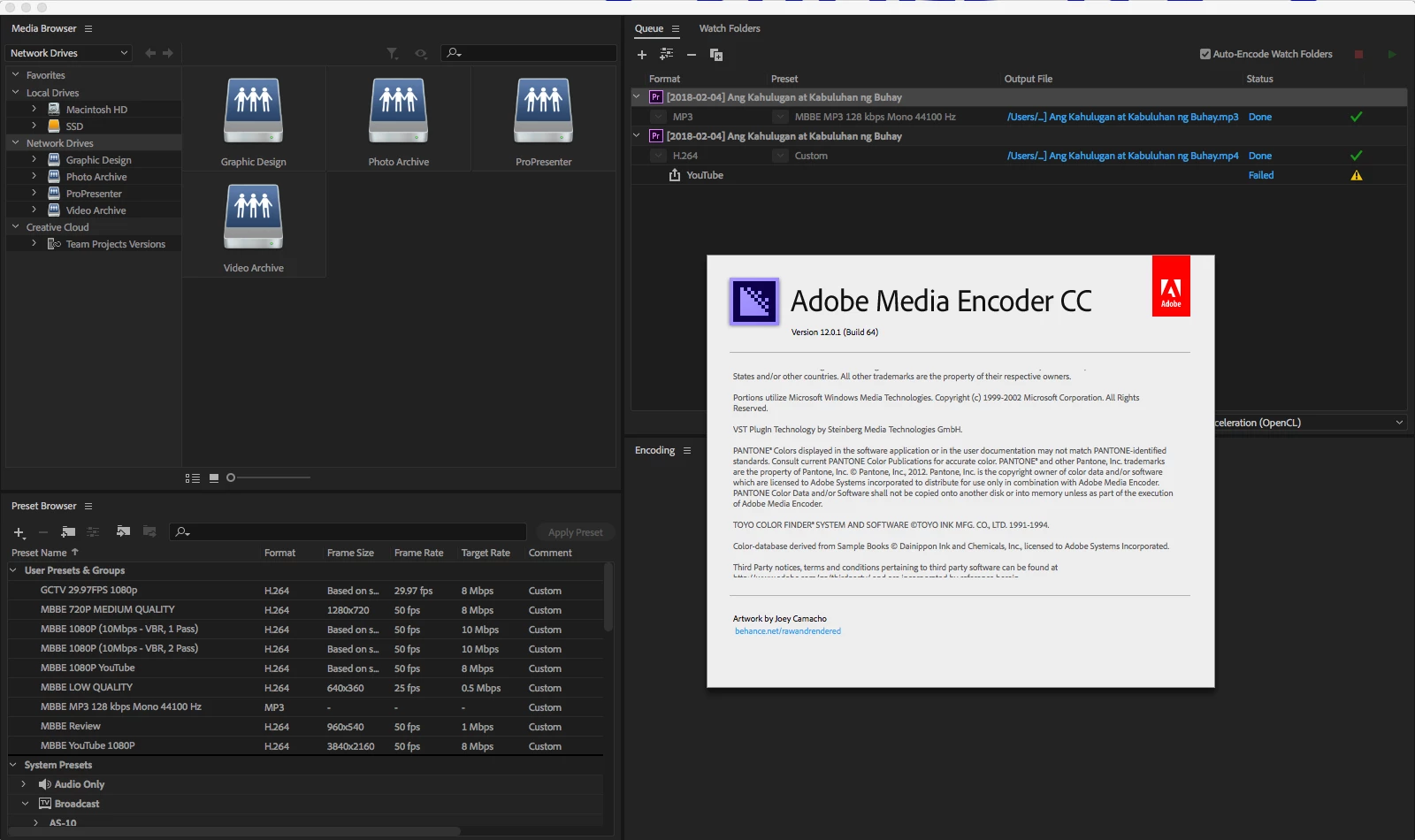Click the Media Browser search field
1415x840 pixels.
tap(529, 53)
